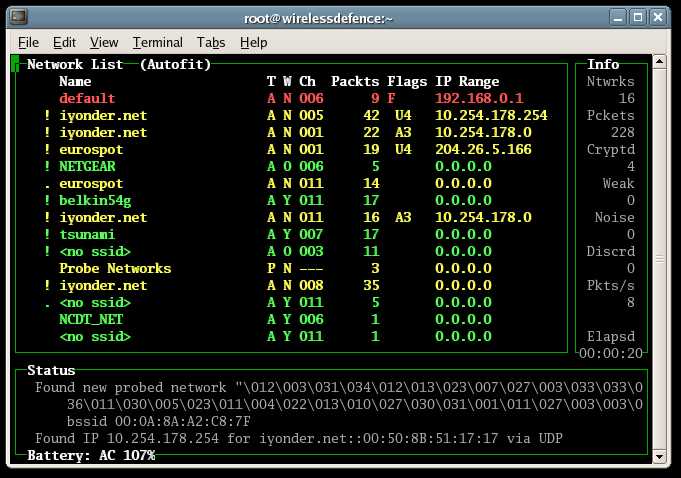
Task: Select iyonder.net row on channel 008
Action: 291,285
